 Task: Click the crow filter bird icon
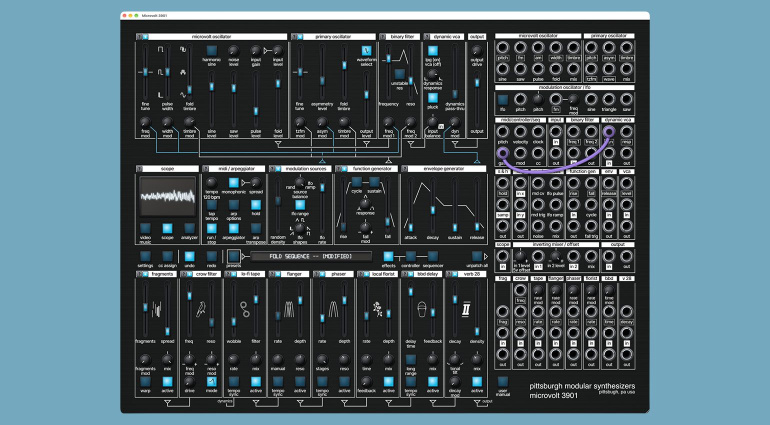200,310
